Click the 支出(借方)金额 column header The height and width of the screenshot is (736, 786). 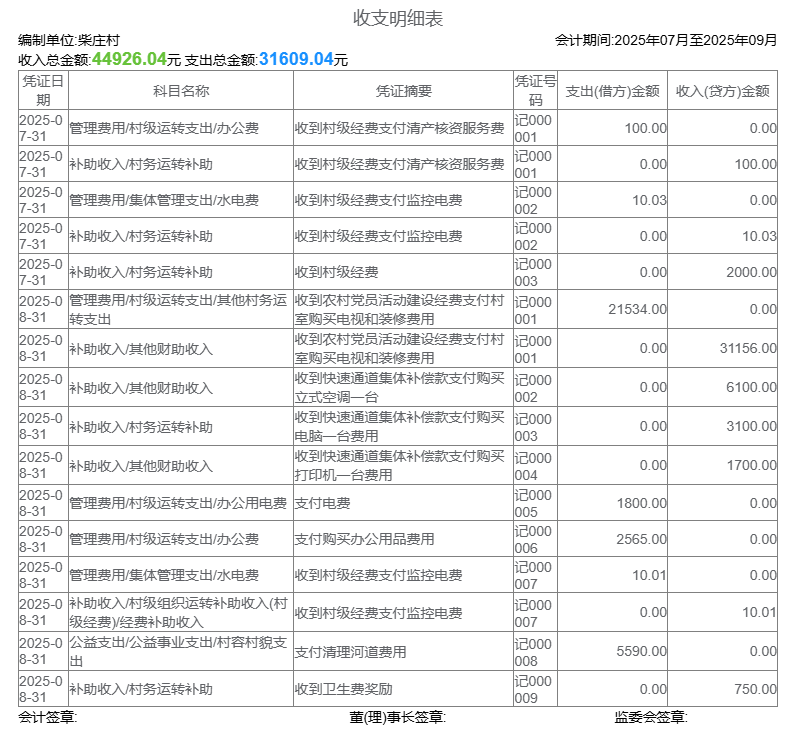613,91
